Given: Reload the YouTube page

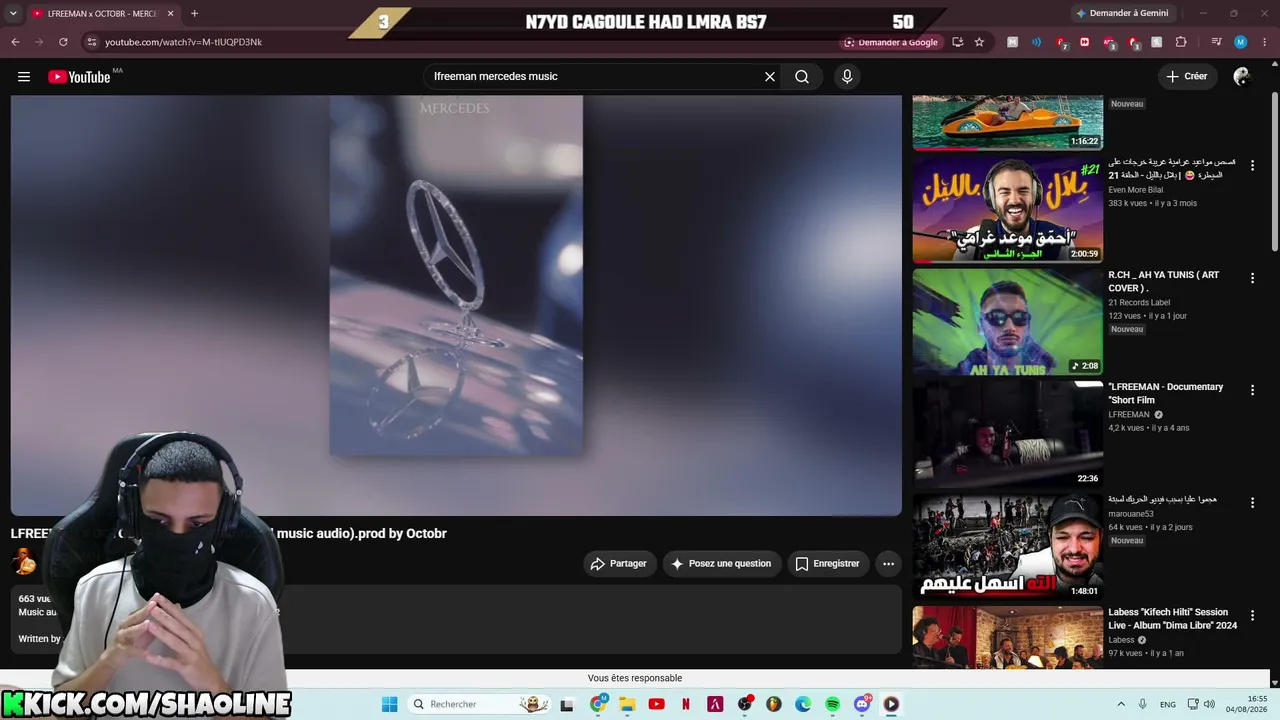Looking at the screenshot, I should 63,42.
